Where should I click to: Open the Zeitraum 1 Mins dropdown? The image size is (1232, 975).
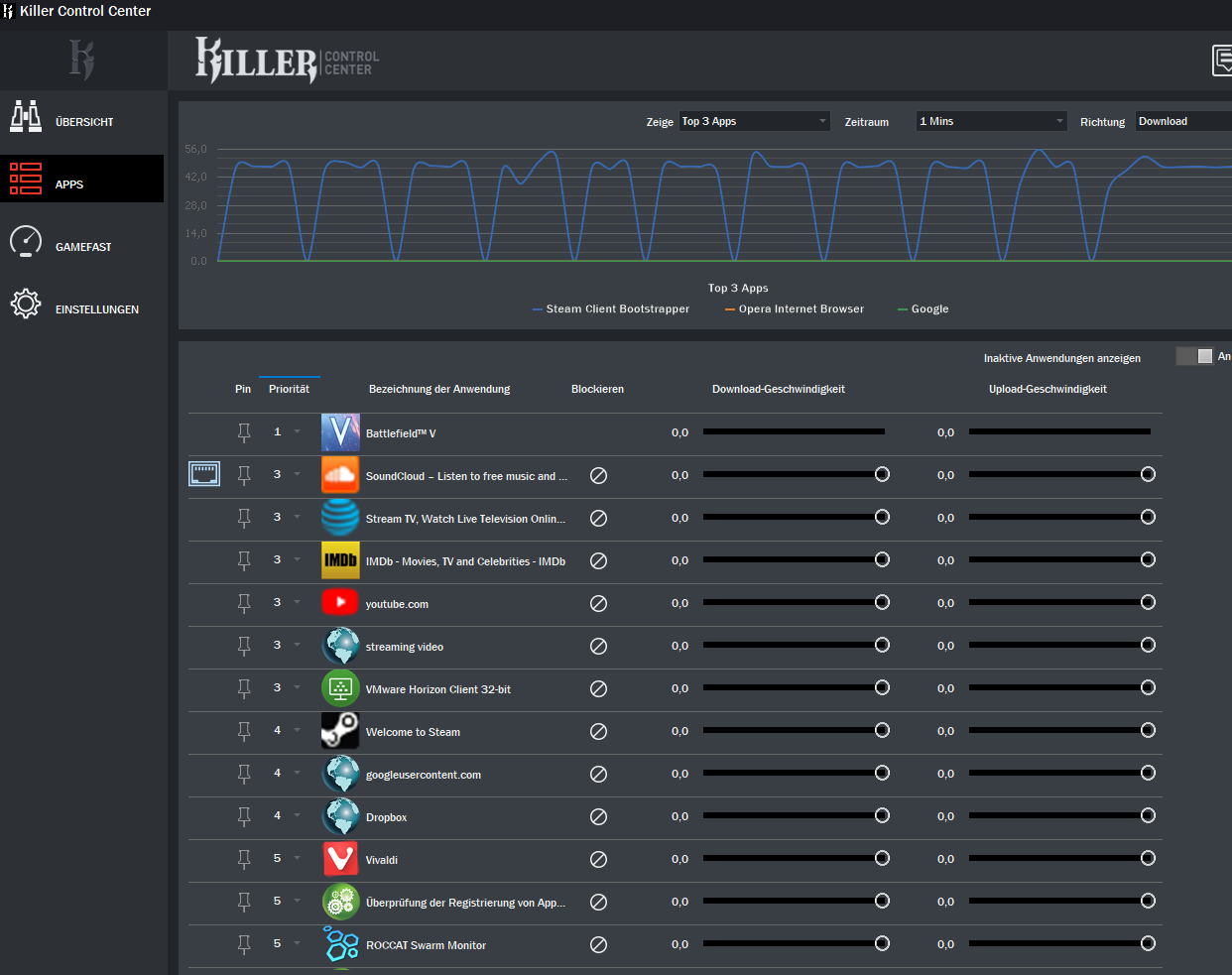(x=992, y=121)
